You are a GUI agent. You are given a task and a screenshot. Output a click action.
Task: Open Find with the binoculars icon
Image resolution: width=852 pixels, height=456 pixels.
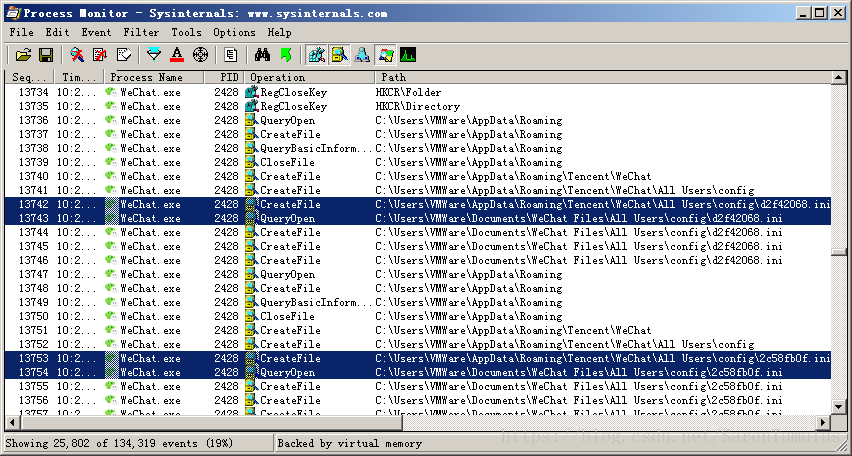pyautogui.click(x=262, y=55)
